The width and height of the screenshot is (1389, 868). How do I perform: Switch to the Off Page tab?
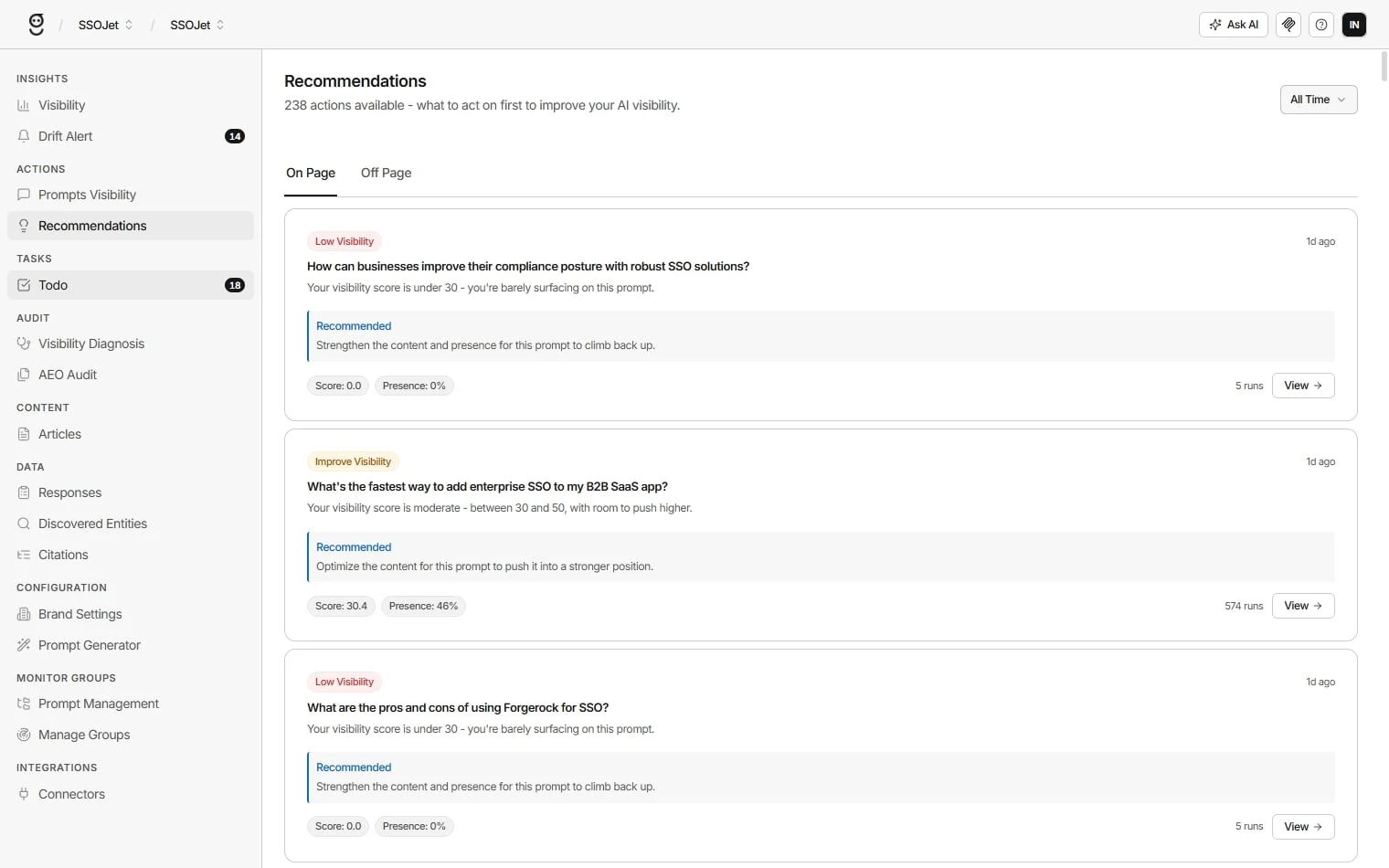tap(386, 173)
